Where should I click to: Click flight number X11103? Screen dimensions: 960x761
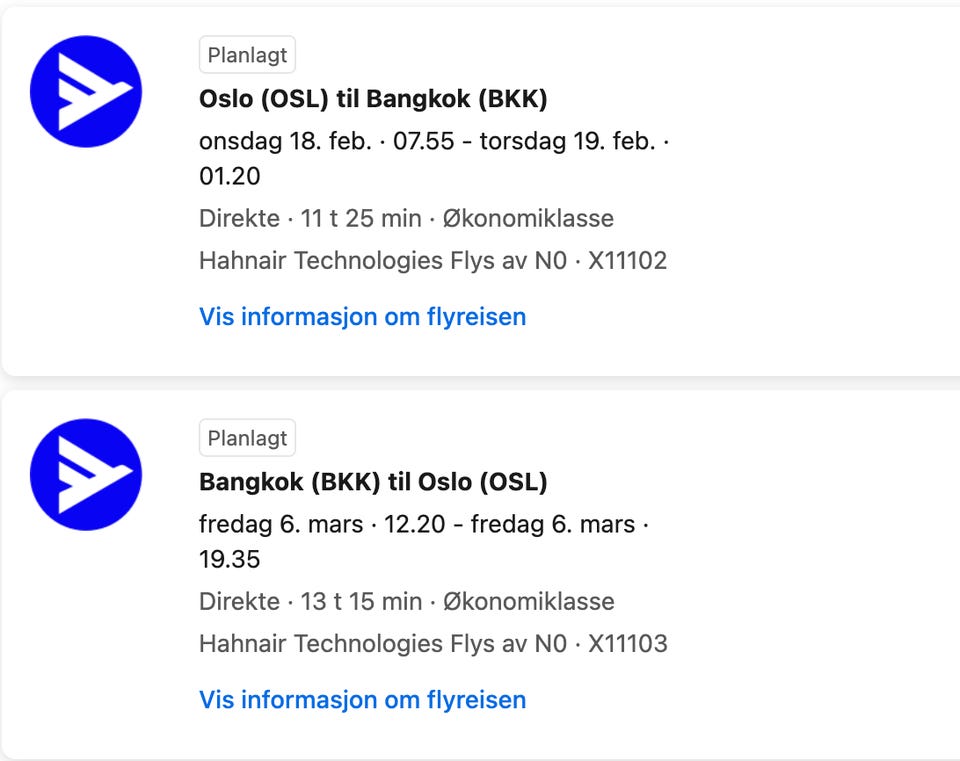(627, 644)
